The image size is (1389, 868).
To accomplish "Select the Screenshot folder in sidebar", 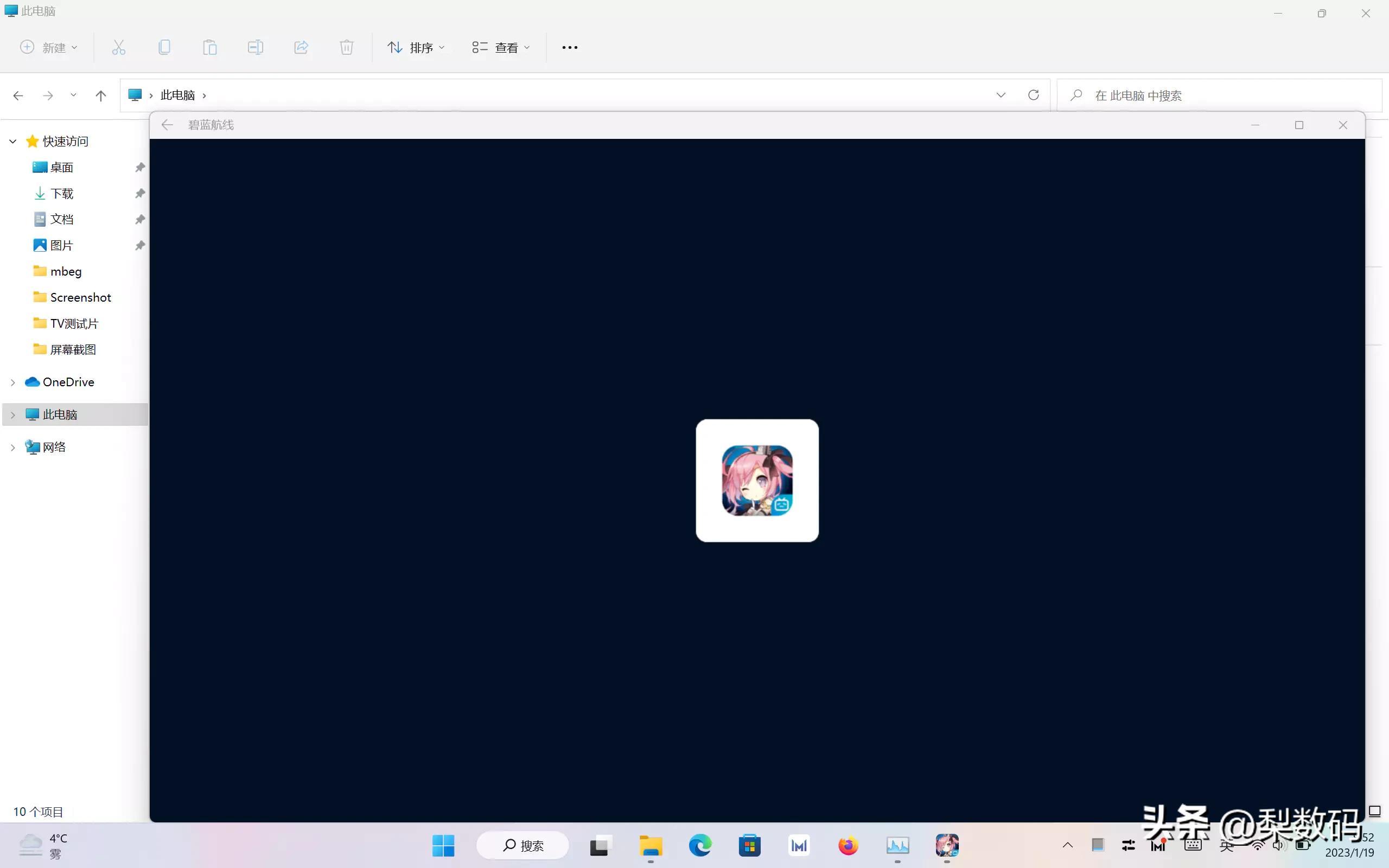I will tap(80, 297).
